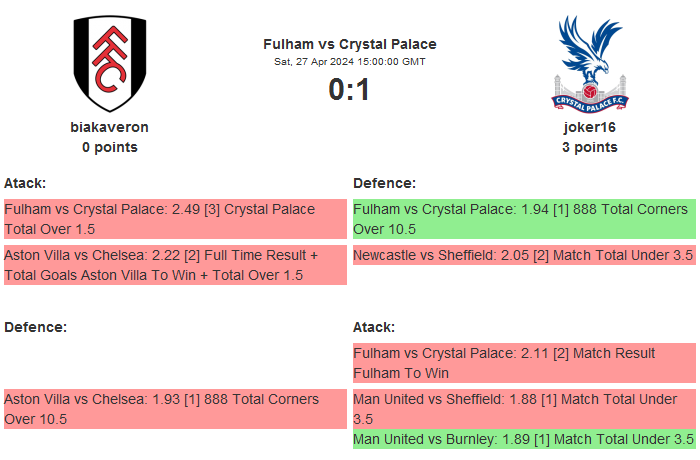
Task: Open biakaveron's user profile name
Action: [110, 127]
